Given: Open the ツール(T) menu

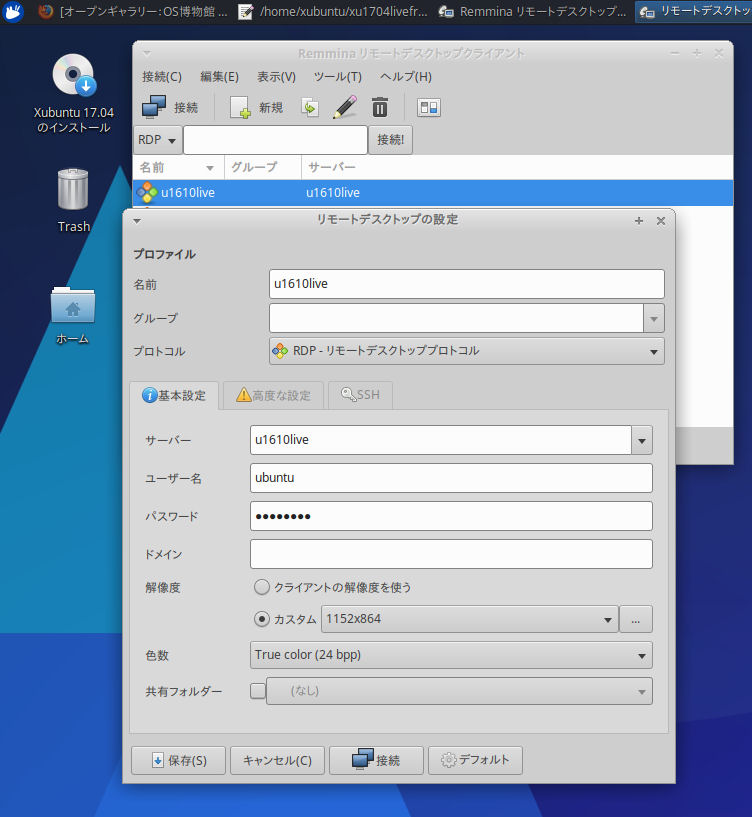Looking at the screenshot, I should point(338,77).
